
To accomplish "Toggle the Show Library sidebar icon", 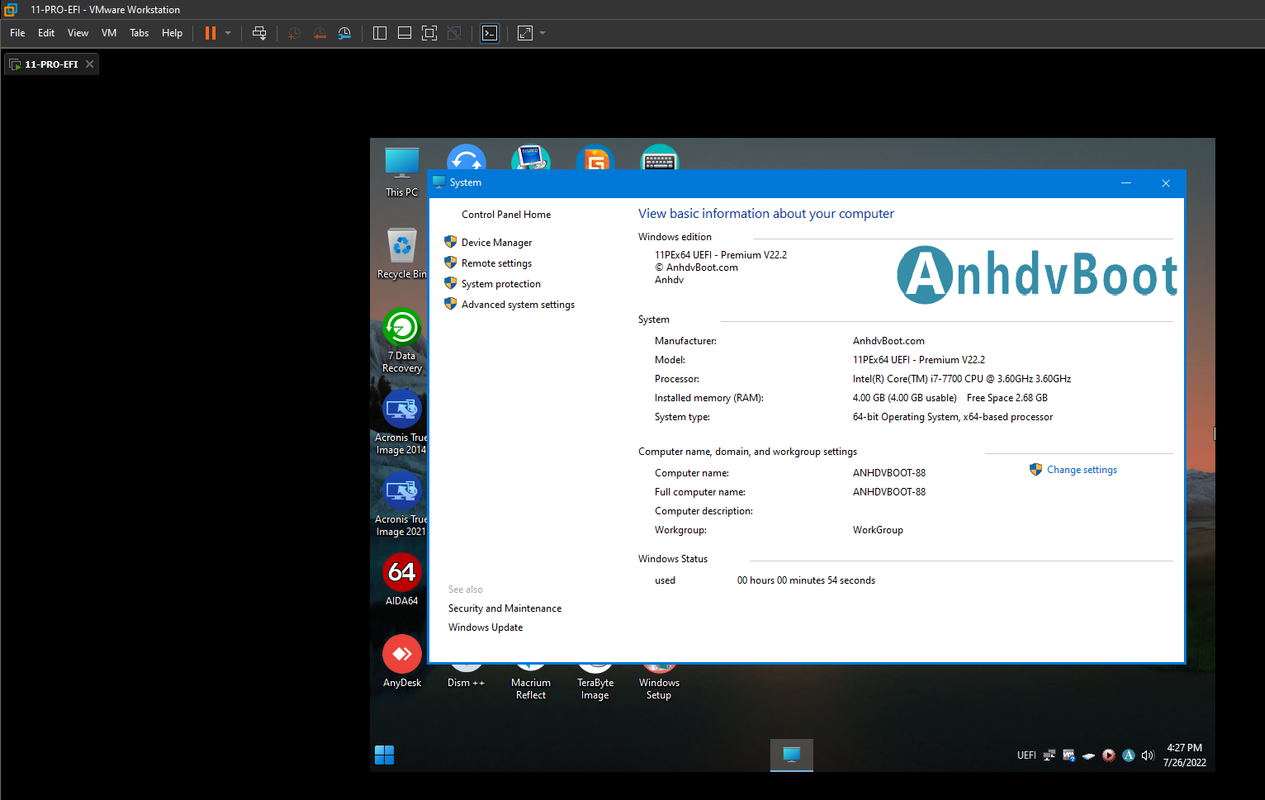I will [x=379, y=33].
